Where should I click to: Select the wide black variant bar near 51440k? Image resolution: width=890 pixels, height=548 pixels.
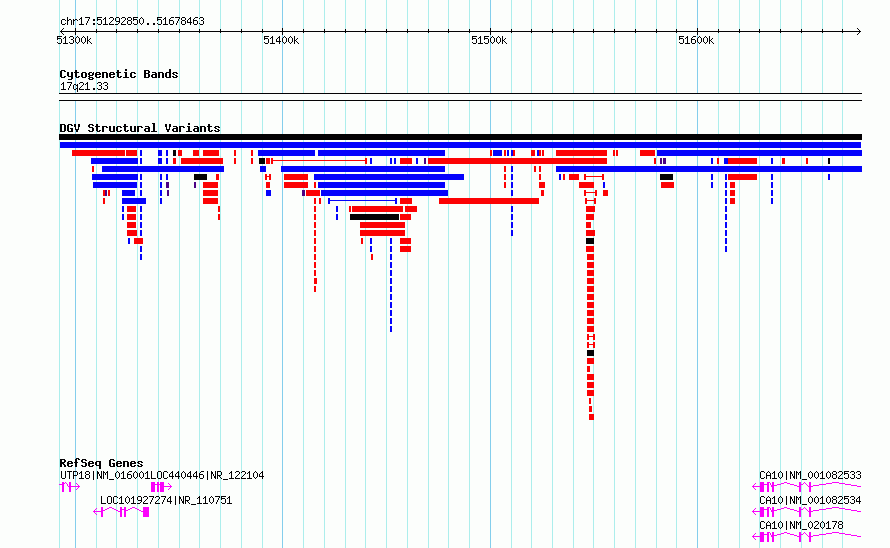click(x=375, y=217)
